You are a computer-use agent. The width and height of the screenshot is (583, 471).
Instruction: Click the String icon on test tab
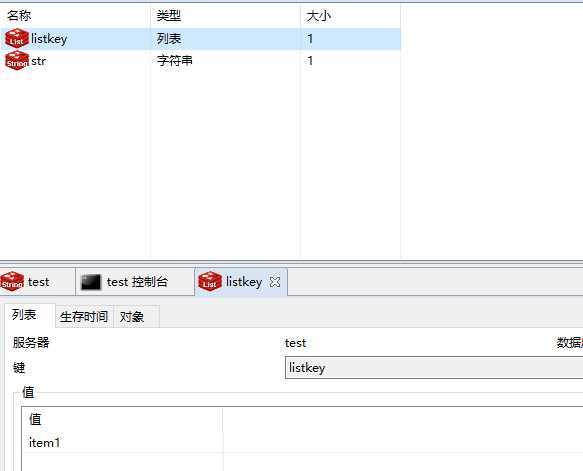pos(12,281)
